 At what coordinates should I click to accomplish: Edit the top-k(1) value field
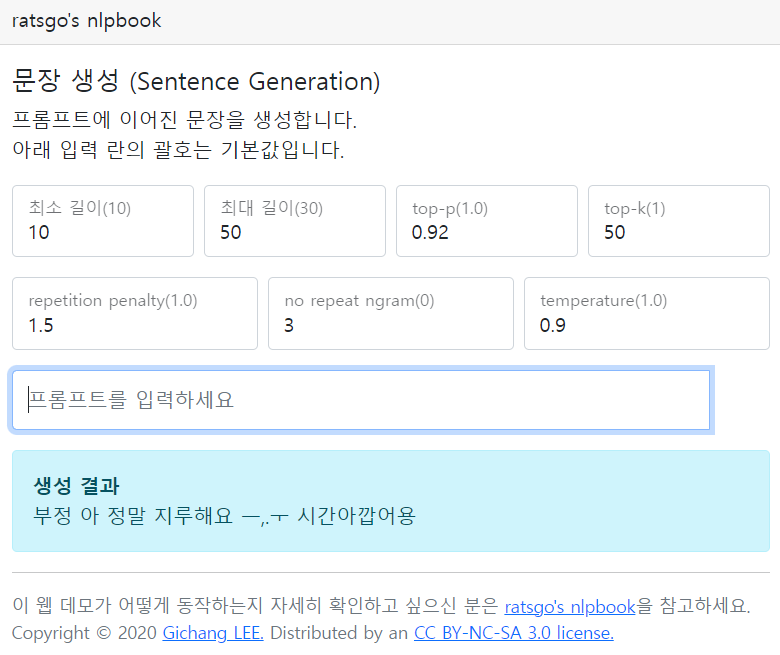[x=679, y=221]
